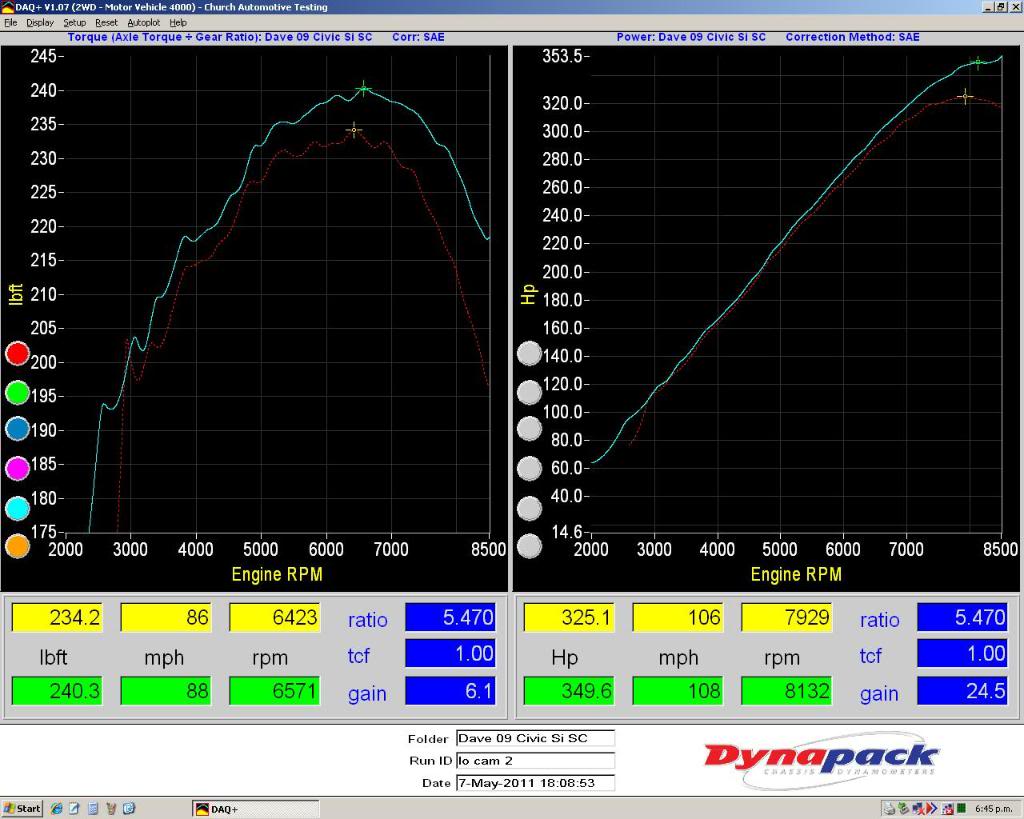The width and height of the screenshot is (1024, 819).
Task: Toggle the second gray run circle on the power panel
Action: [x=530, y=392]
